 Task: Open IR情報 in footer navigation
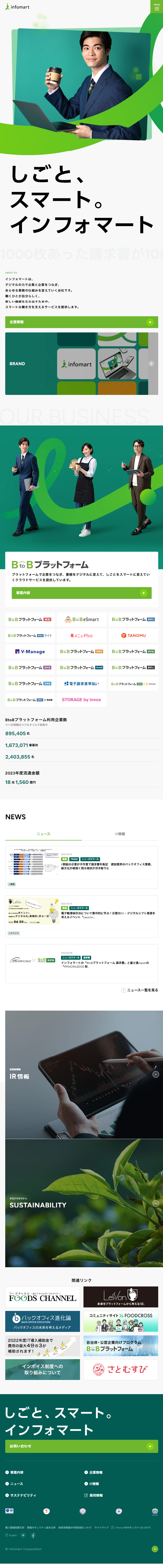coord(92,1483)
